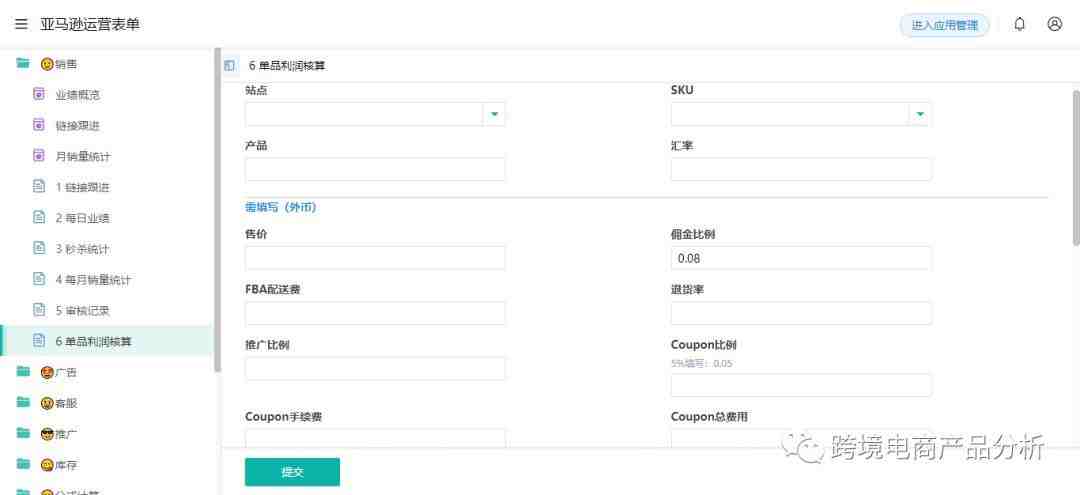The height and width of the screenshot is (495, 1080).
Task: Open the notifications bell
Action: tap(1019, 24)
